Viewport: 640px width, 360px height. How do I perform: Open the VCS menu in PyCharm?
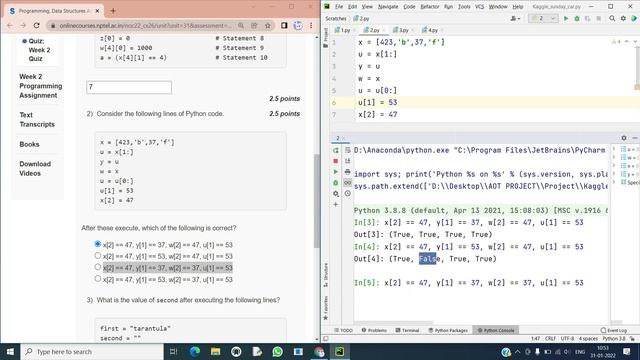479,7
